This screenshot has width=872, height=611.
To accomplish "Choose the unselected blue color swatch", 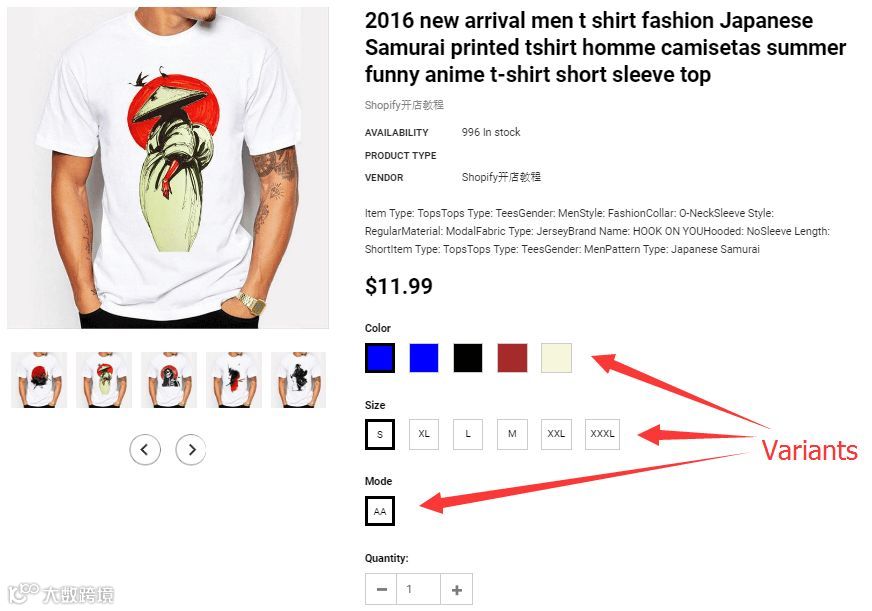I will (424, 357).
